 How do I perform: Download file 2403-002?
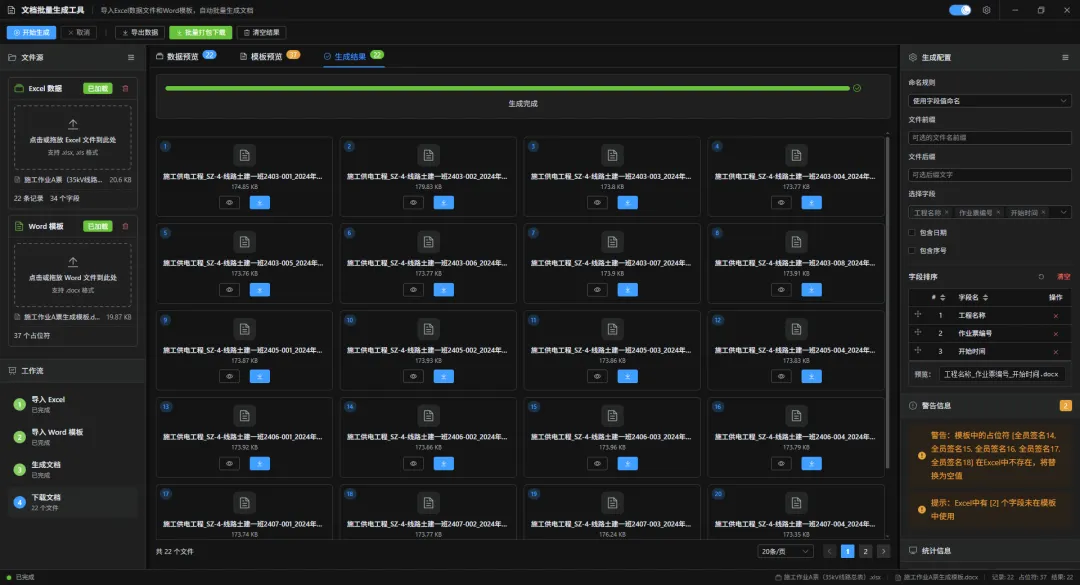pos(444,203)
